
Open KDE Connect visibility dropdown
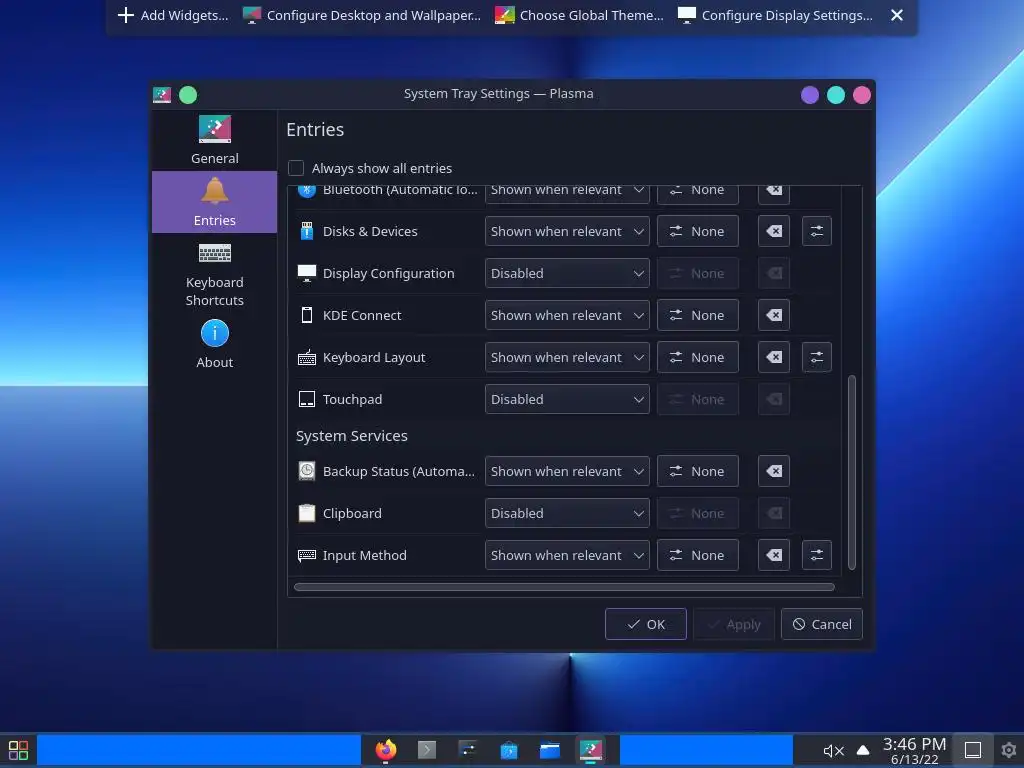(567, 315)
